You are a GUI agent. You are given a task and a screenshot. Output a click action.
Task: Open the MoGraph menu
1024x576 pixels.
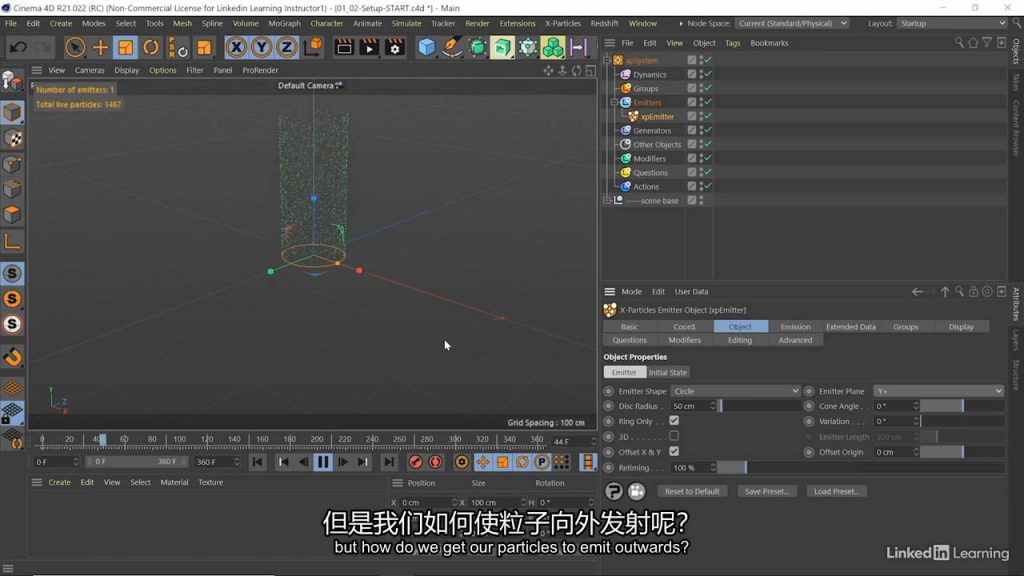coord(284,23)
